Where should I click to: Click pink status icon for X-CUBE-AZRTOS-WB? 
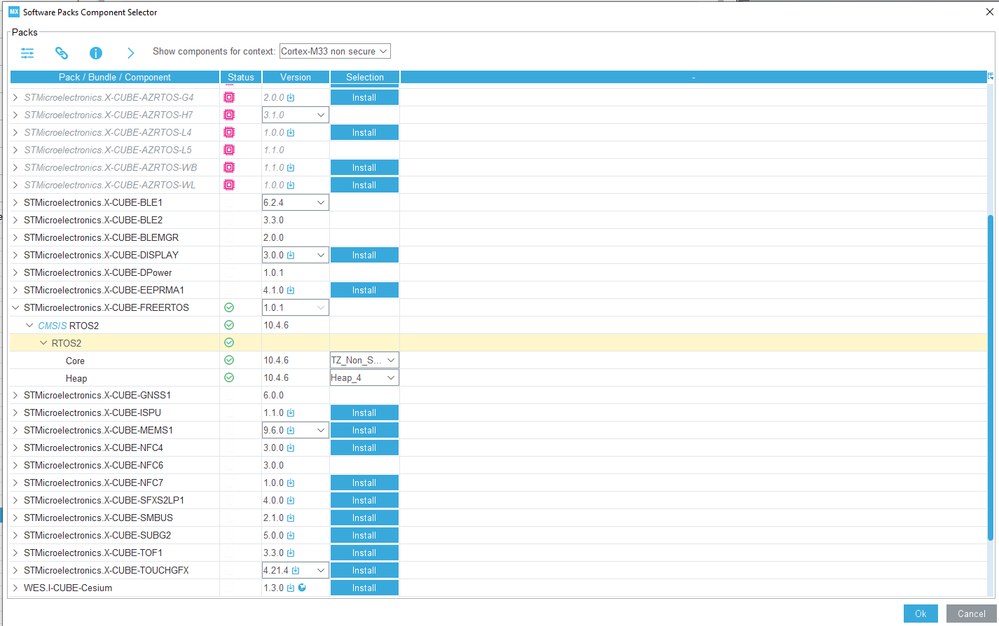click(x=229, y=167)
